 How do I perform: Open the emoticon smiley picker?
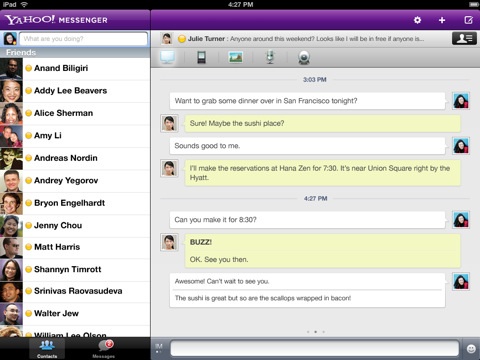(471, 349)
